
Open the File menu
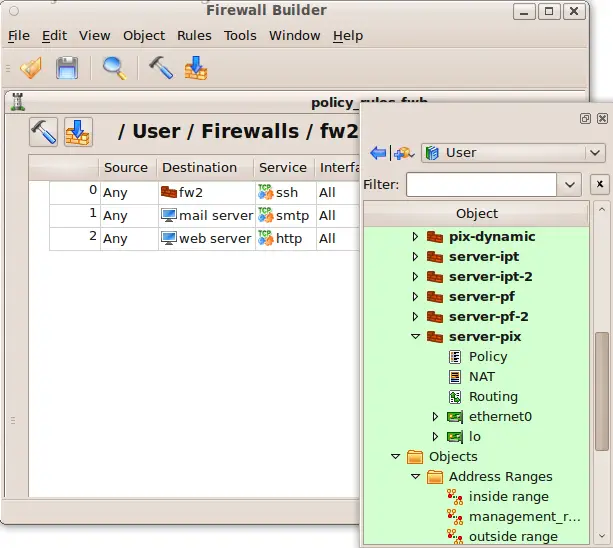[x=19, y=36]
